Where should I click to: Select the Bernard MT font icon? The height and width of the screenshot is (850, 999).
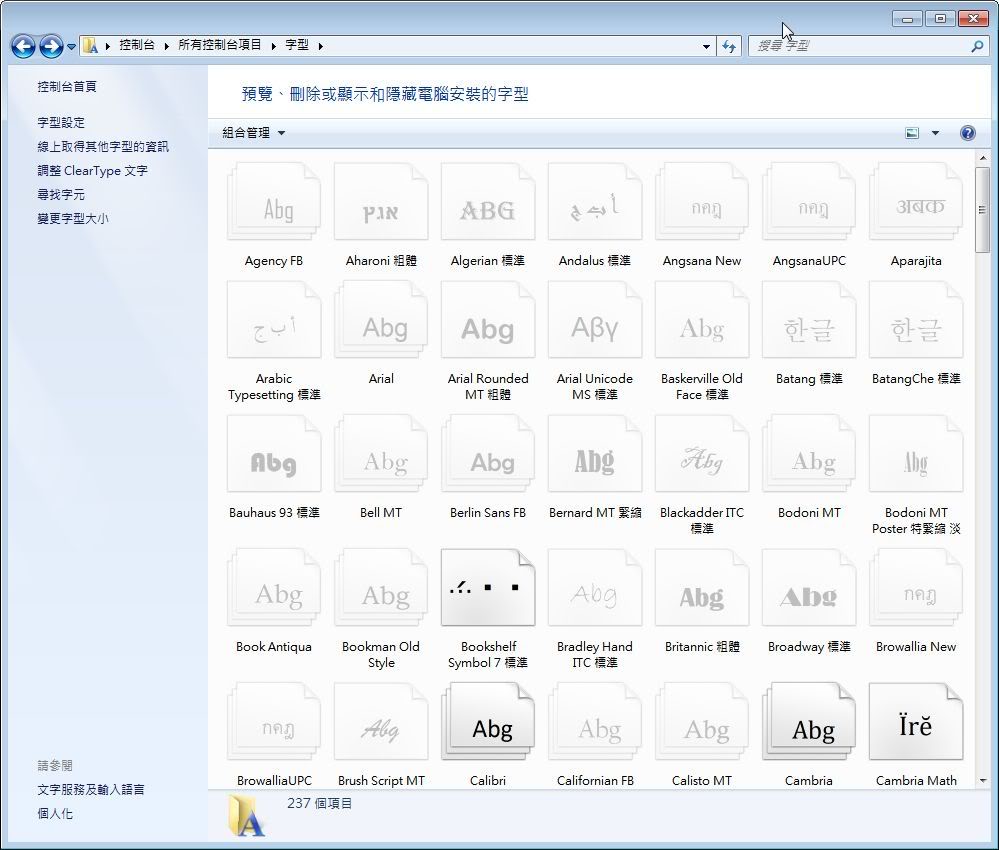[x=595, y=454]
